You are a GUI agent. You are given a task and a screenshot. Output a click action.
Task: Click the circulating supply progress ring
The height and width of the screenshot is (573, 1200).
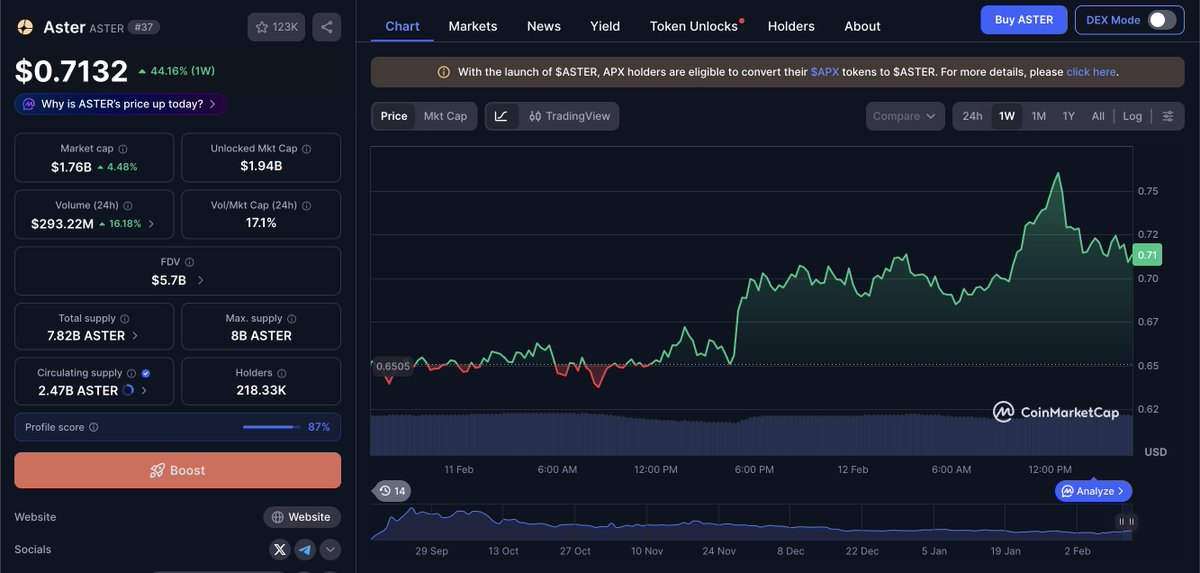click(x=128, y=390)
